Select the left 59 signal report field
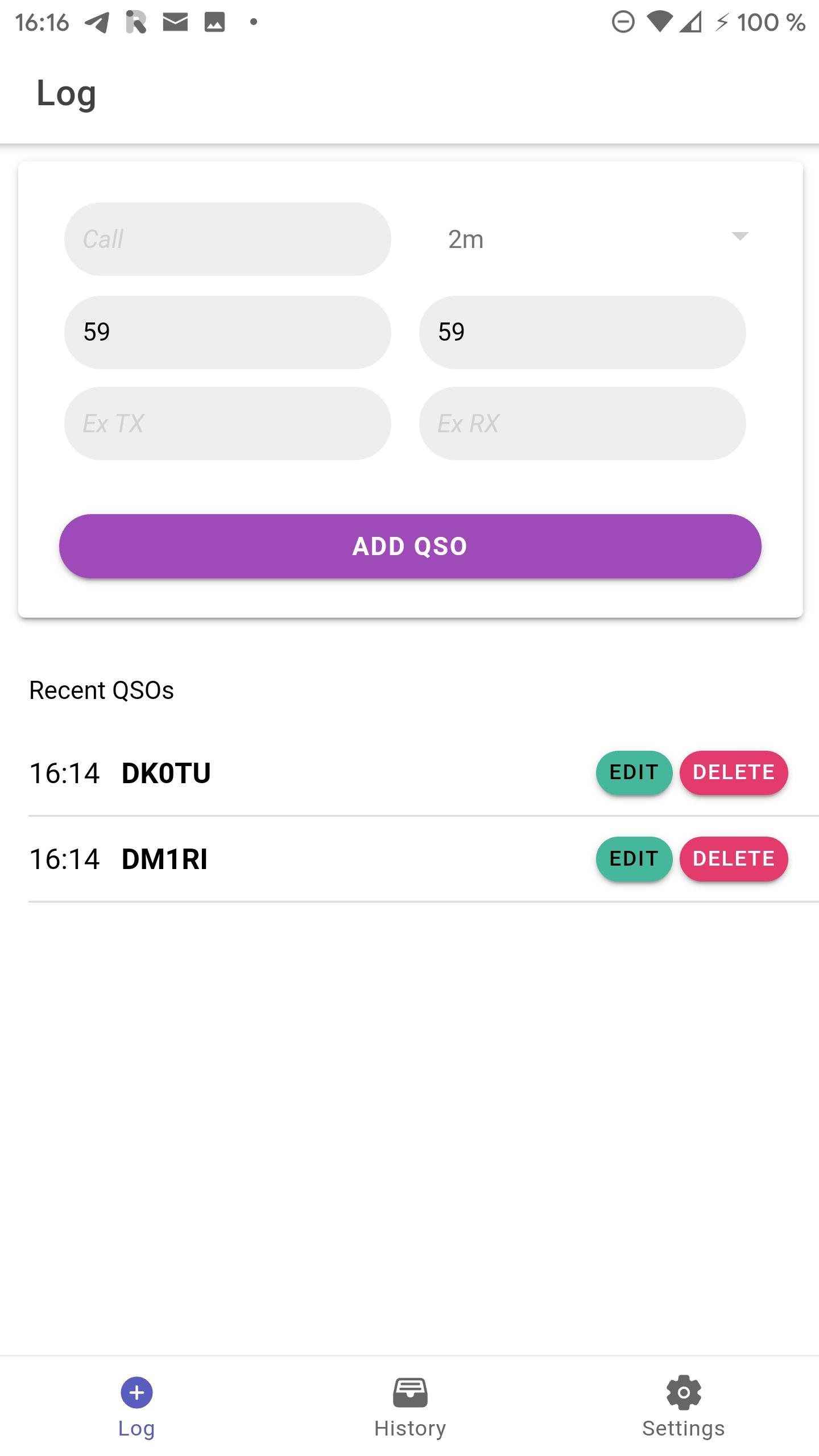This screenshot has height=1456, width=819. tap(227, 332)
